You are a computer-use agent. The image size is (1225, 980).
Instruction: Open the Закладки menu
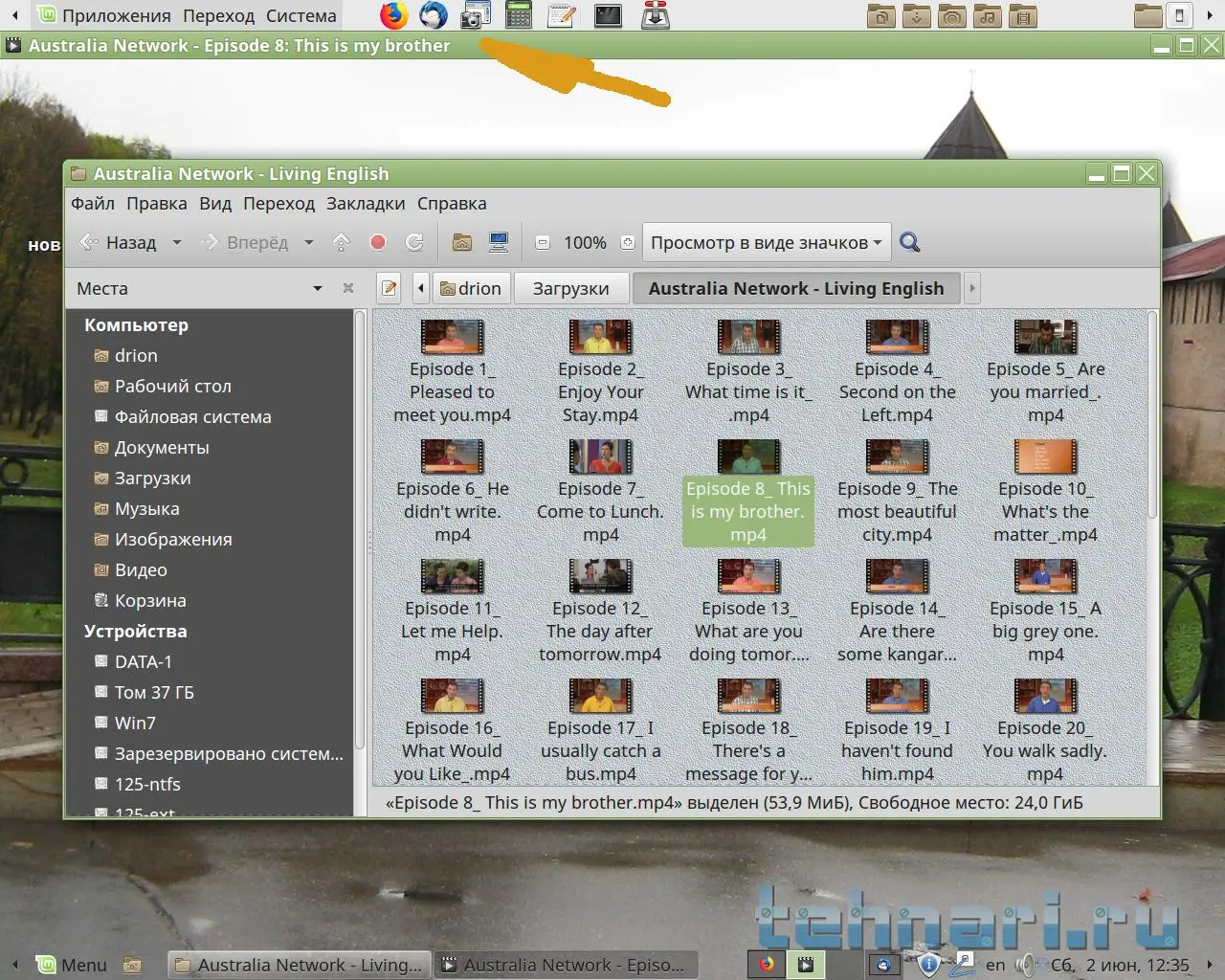point(366,203)
